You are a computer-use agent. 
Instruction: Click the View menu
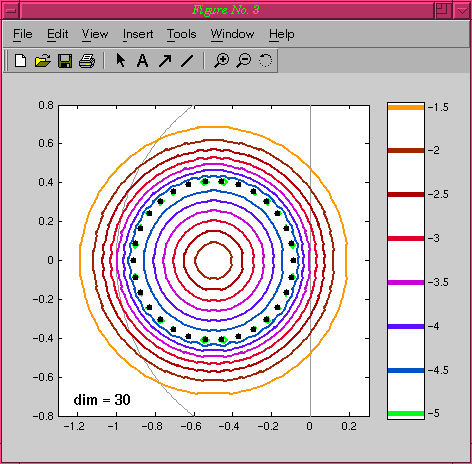pos(95,34)
